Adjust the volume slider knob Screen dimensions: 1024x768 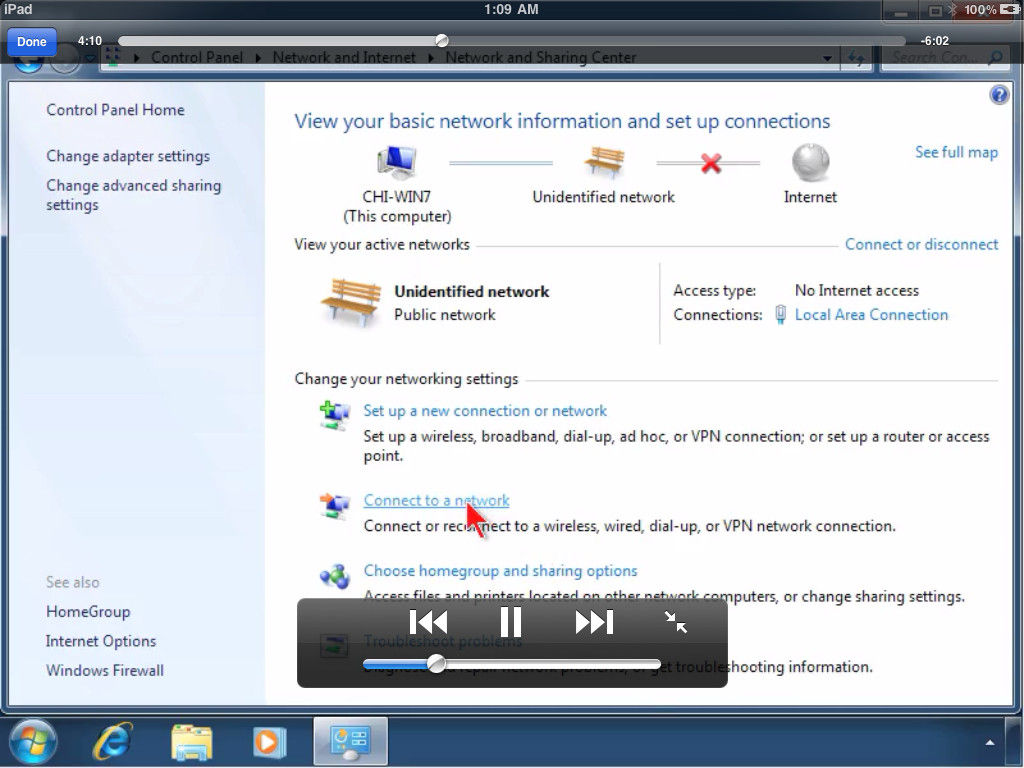click(x=436, y=665)
